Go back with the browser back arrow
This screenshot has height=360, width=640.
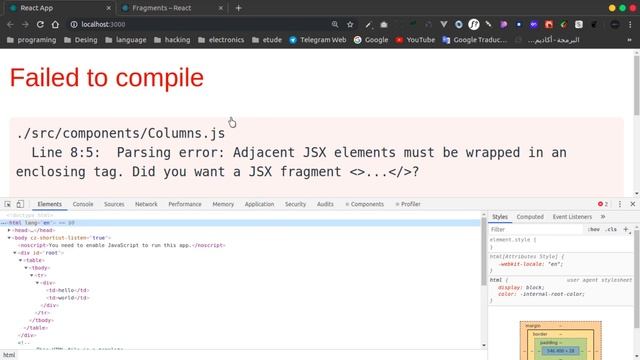click(10, 24)
